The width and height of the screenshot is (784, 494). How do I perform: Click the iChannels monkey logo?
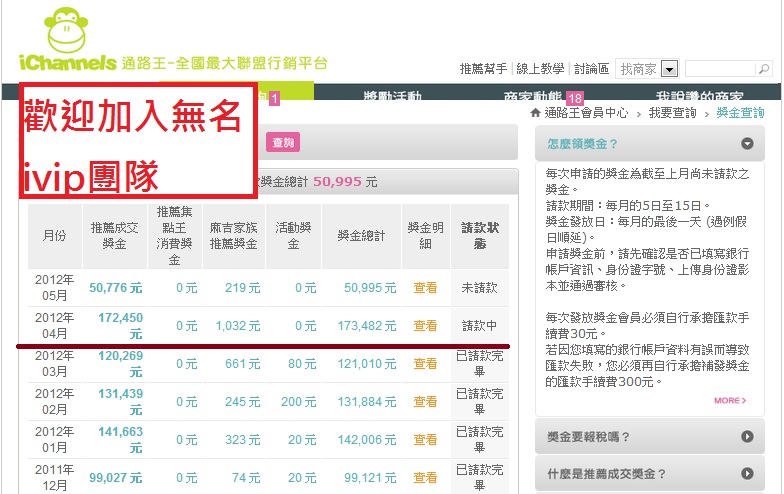click(x=68, y=40)
